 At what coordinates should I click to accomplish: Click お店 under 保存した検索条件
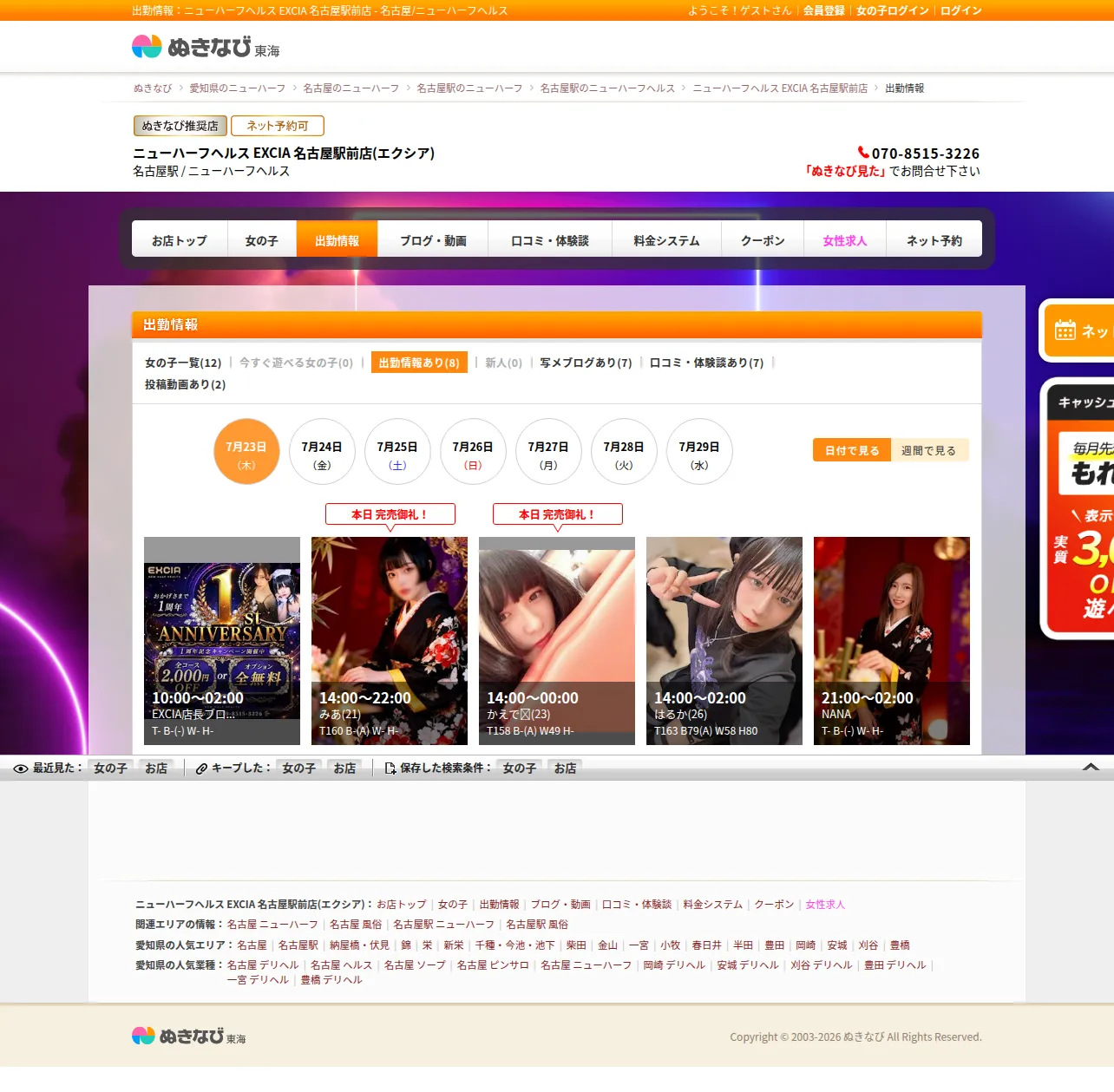click(x=566, y=768)
